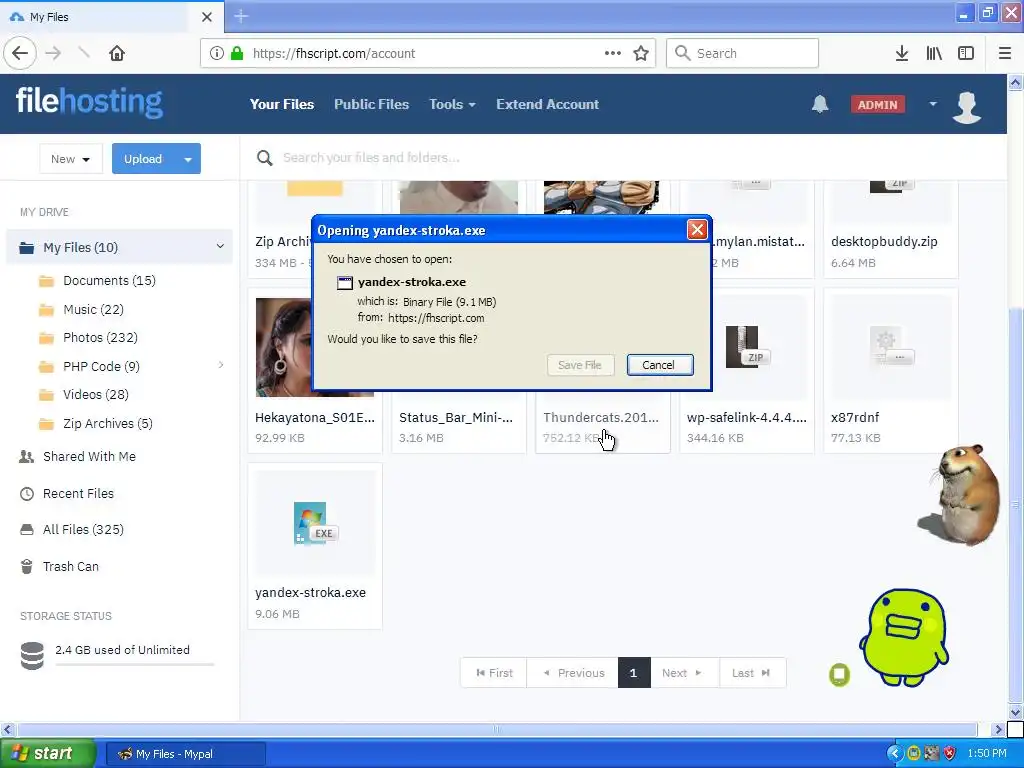The width and height of the screenshot is (1024, 768).
Task: Click the Status_Bar_Mini file name
Action: 456,417
